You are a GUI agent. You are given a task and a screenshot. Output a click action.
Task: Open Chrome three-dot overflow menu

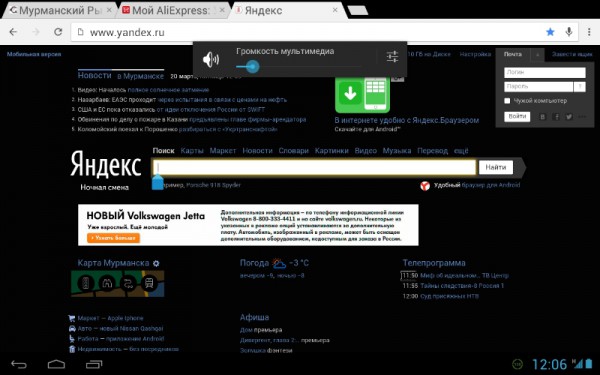589,32
